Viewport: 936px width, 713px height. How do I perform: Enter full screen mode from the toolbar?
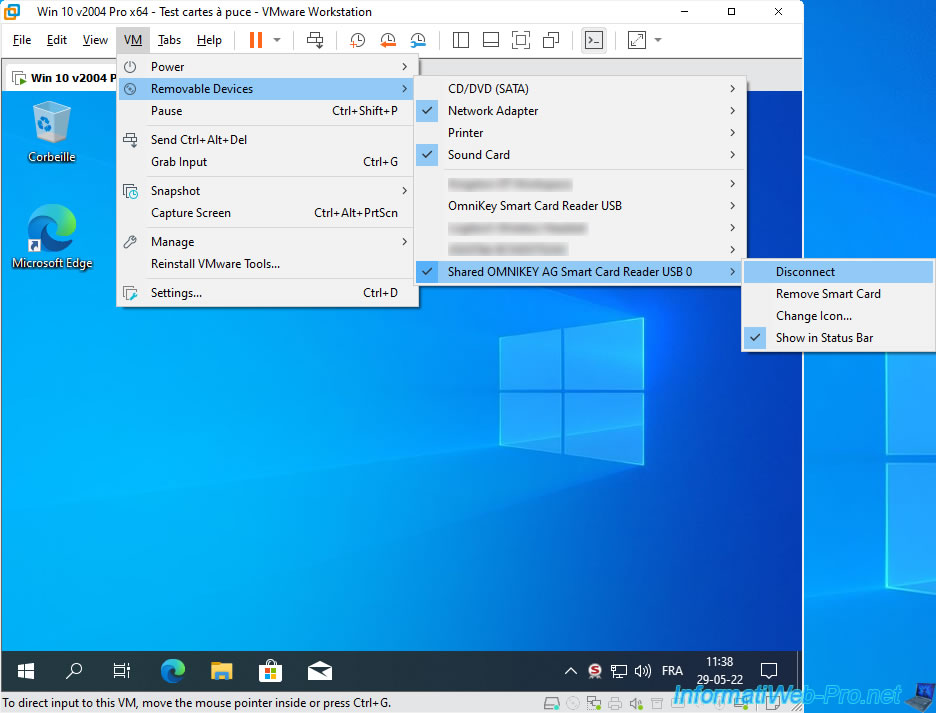point(521,40)
